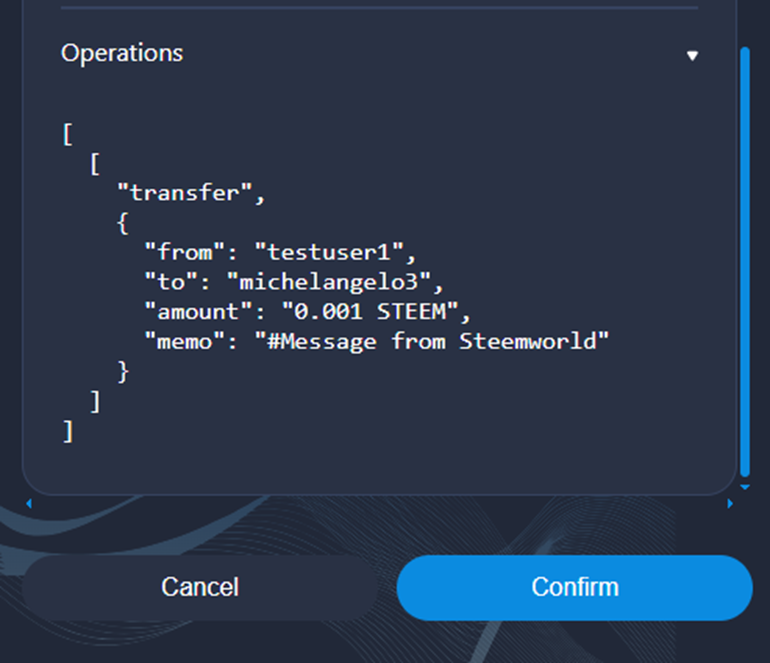The width and height of the screenshot is (770, 663).
Task: Collapse the Operations section arrow
Action: 692,56
